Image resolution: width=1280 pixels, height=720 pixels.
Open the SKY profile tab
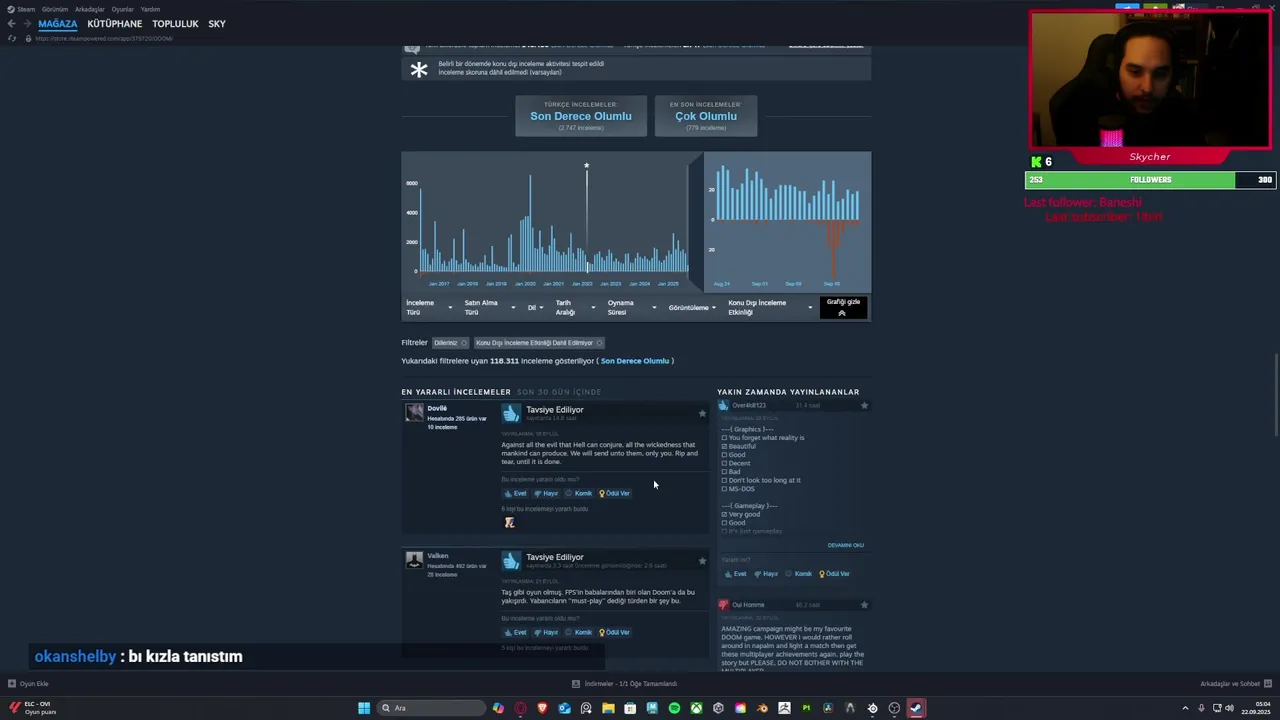217,24
